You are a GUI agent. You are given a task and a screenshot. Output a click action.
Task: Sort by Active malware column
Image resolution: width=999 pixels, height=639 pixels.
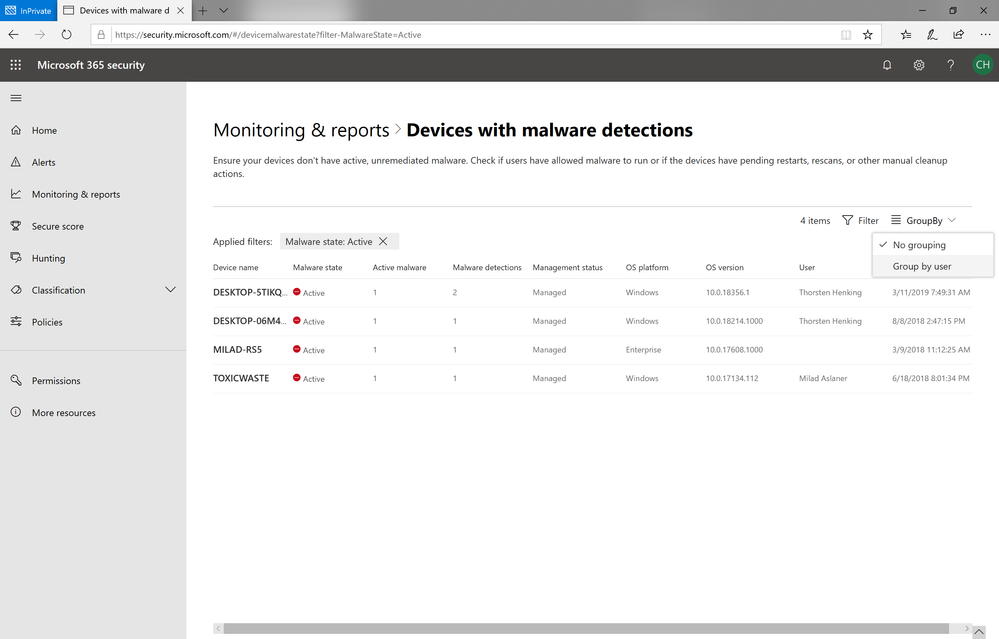(399, 268)
